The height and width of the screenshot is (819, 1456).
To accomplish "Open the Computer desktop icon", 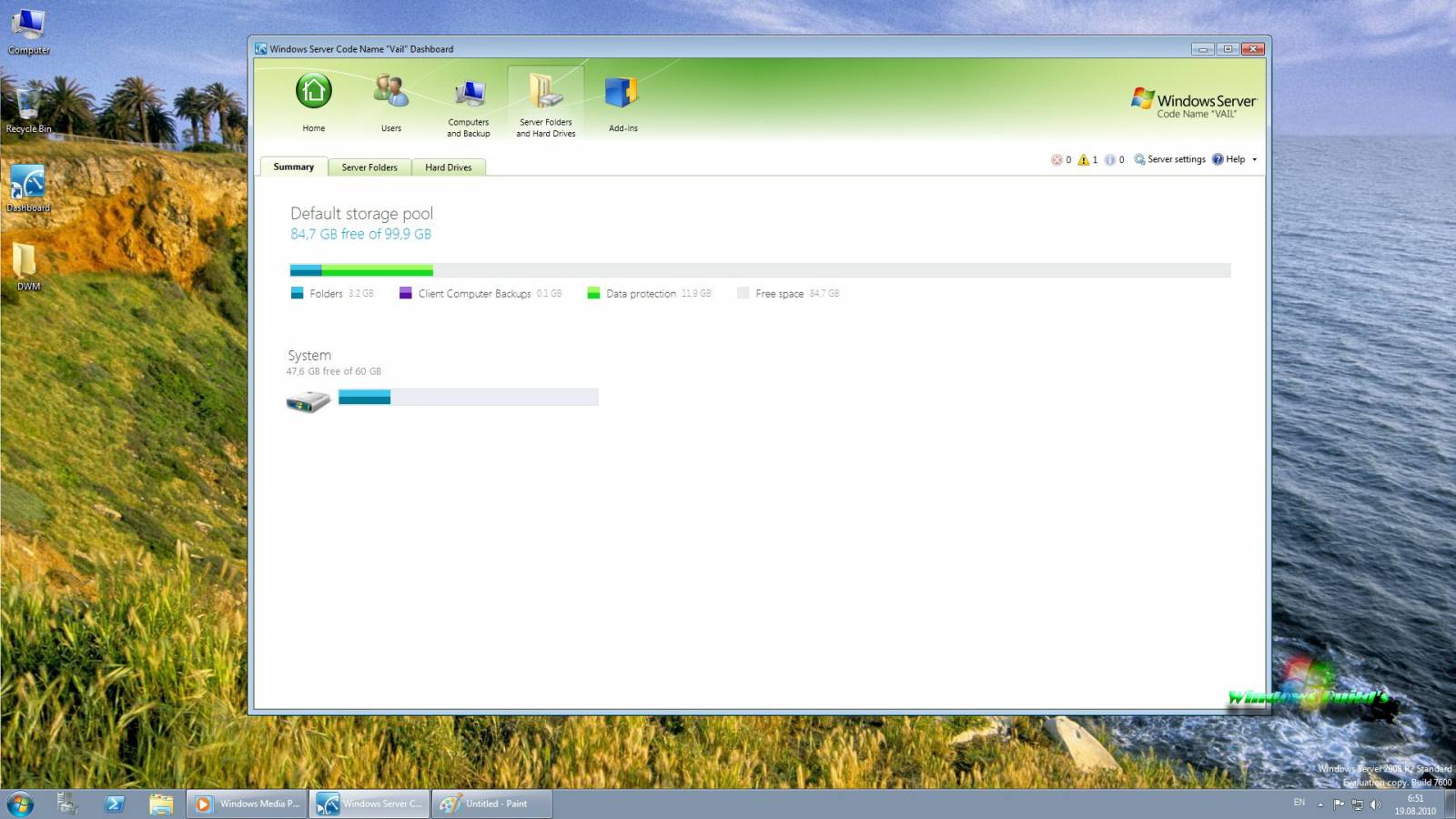I will (29, 32).
